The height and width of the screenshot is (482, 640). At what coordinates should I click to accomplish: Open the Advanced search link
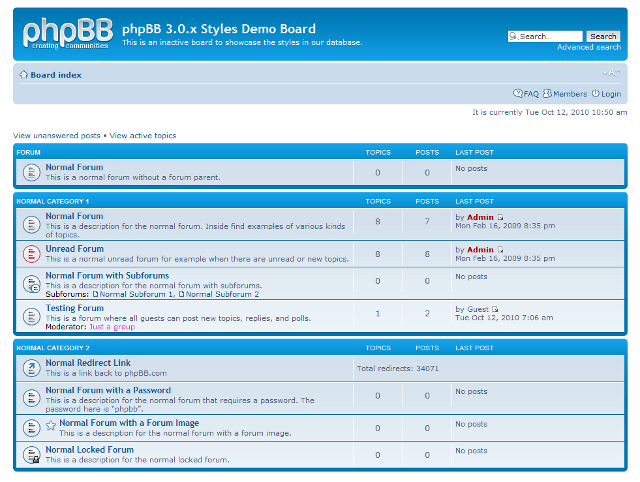tap(589, 47)
